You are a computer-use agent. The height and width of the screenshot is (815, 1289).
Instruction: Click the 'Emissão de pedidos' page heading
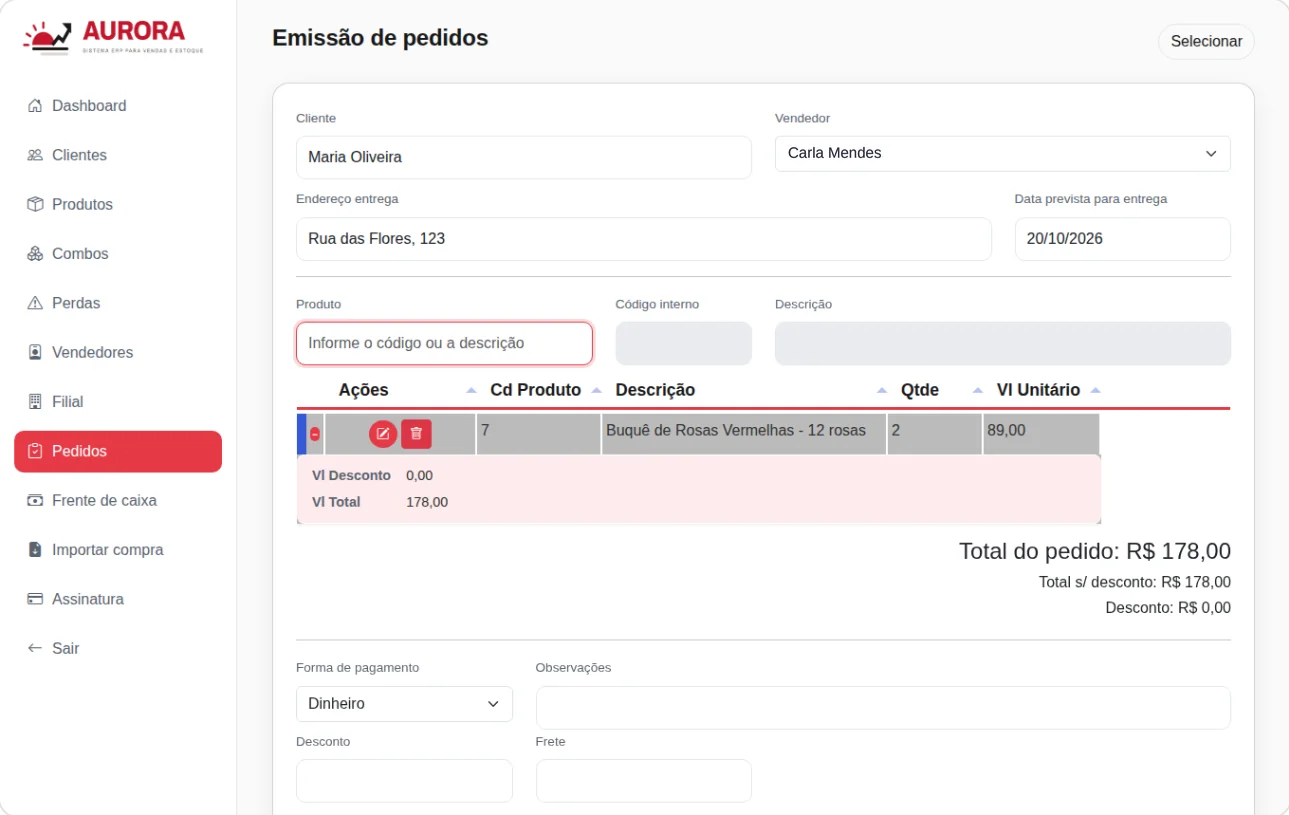380,38
